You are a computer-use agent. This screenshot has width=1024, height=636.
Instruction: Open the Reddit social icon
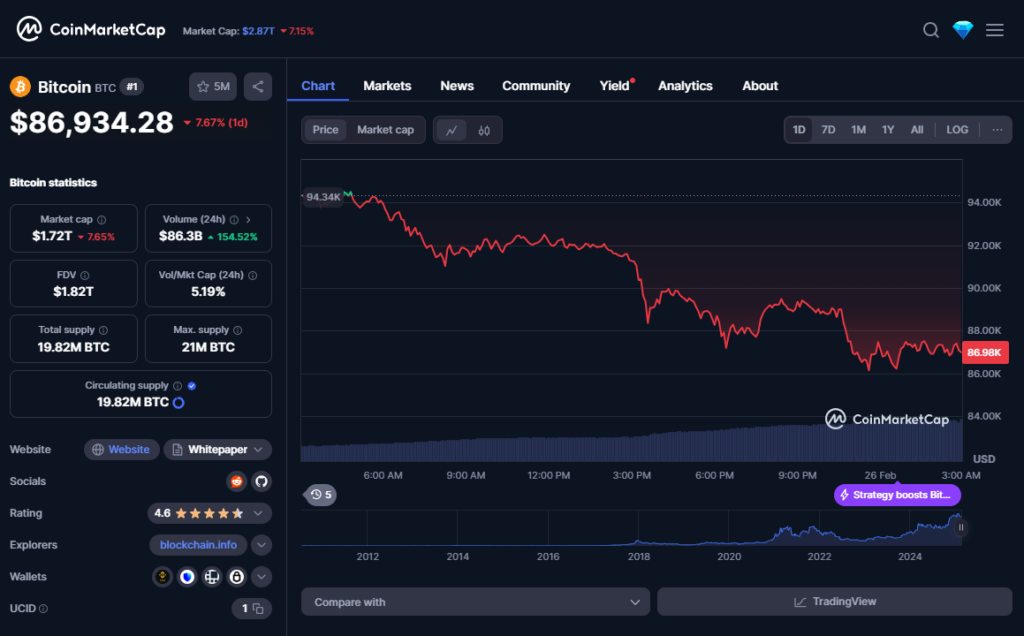pyautogui.click(x=236, y=481)
